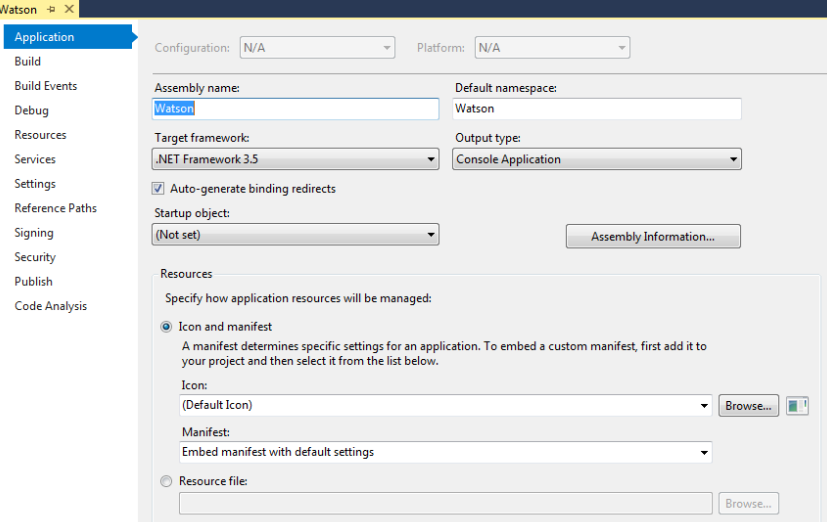Click the "Manifest:" label
The image size is (827, 522).
(206, 432)
